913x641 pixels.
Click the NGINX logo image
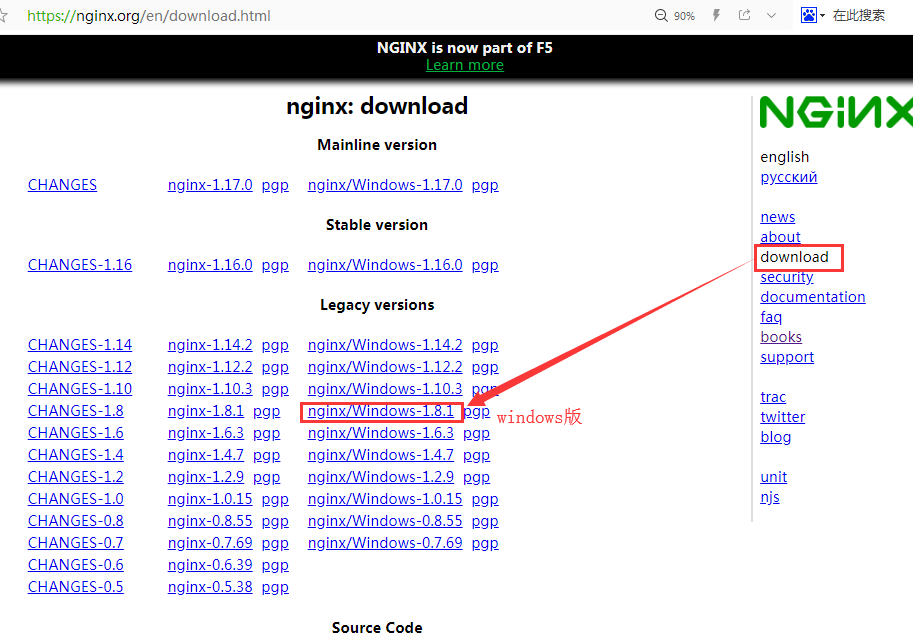click(x=834, y=112)
